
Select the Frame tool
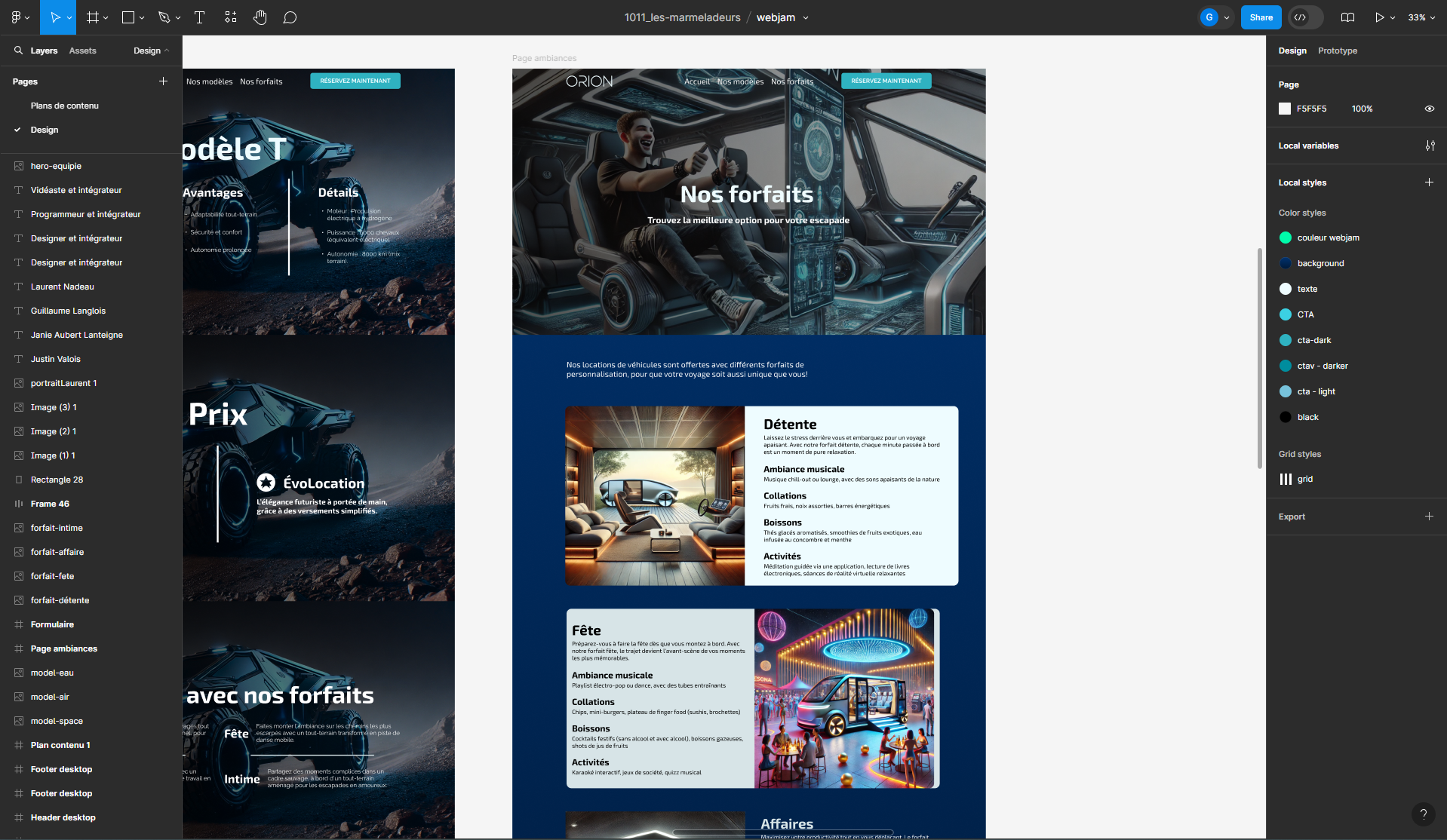tap(92, 17)
